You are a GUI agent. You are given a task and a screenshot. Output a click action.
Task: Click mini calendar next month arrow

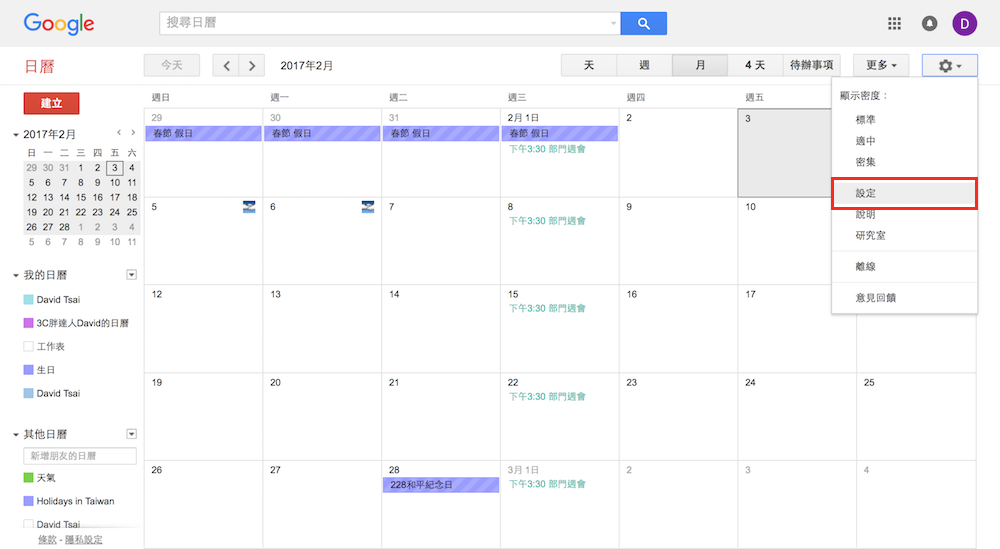click(x=133, y=133)
